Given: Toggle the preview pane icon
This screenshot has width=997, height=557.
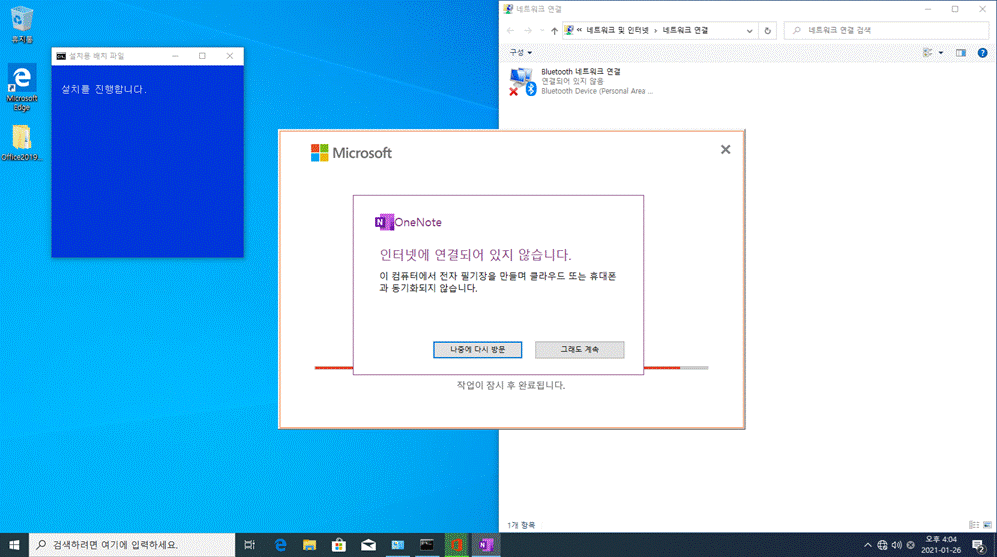Looking at the screenshot, I should point(961,53).
